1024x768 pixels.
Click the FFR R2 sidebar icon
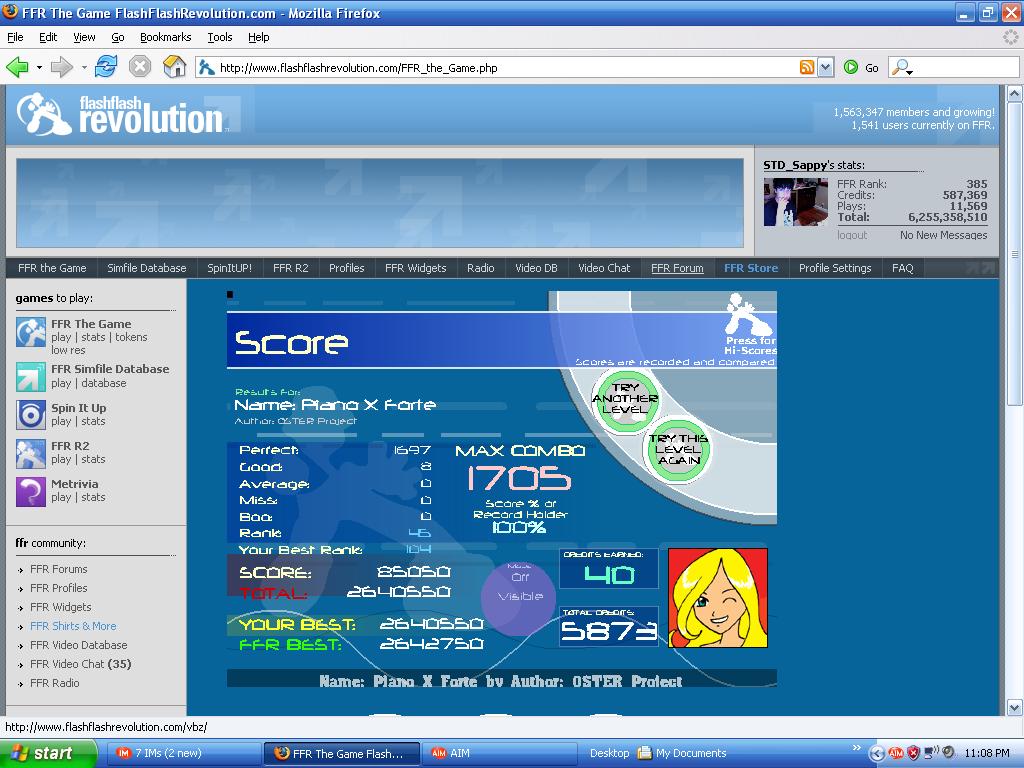point(31,454)
